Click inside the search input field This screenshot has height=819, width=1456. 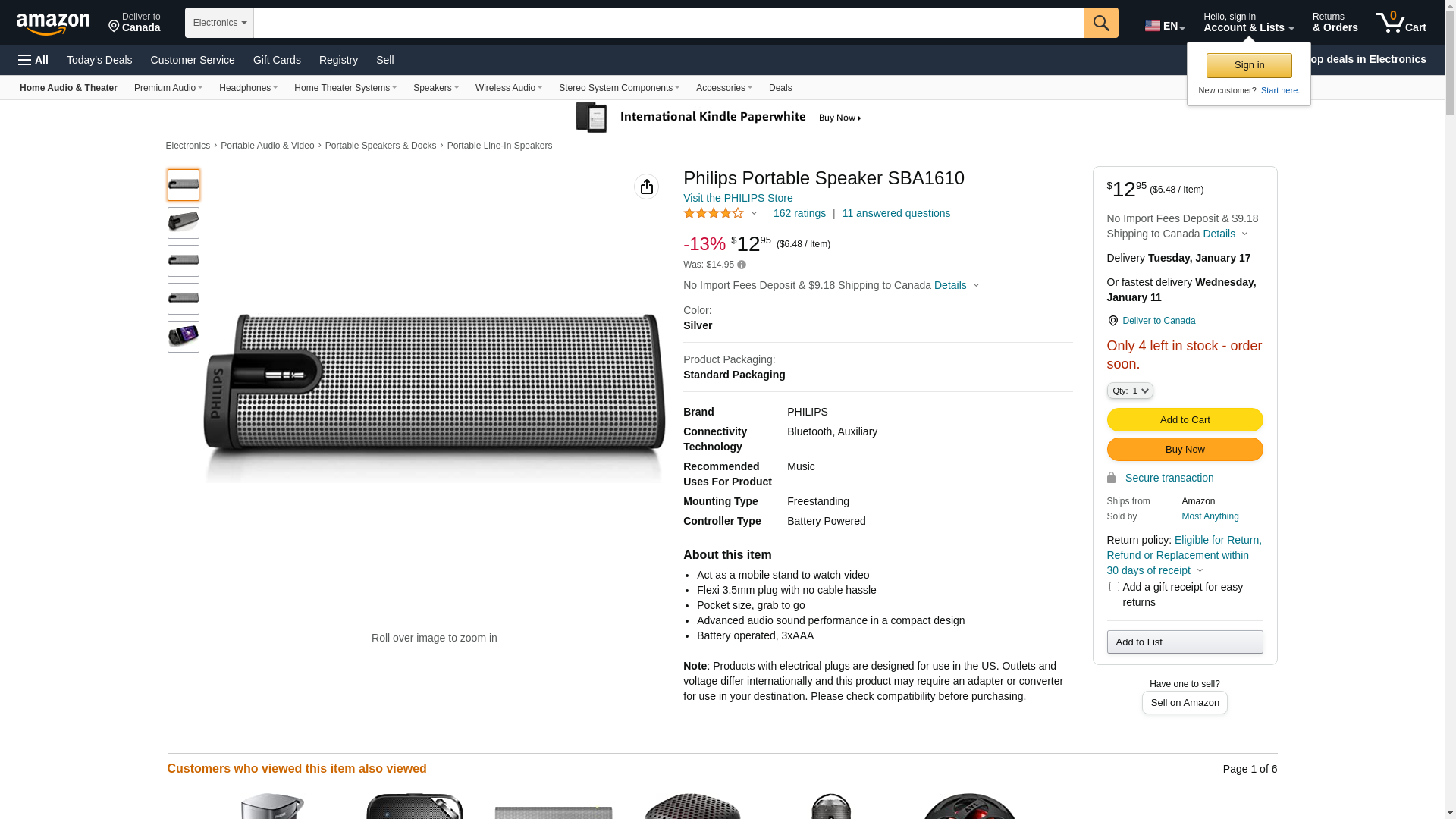click(x=668, y=23)
